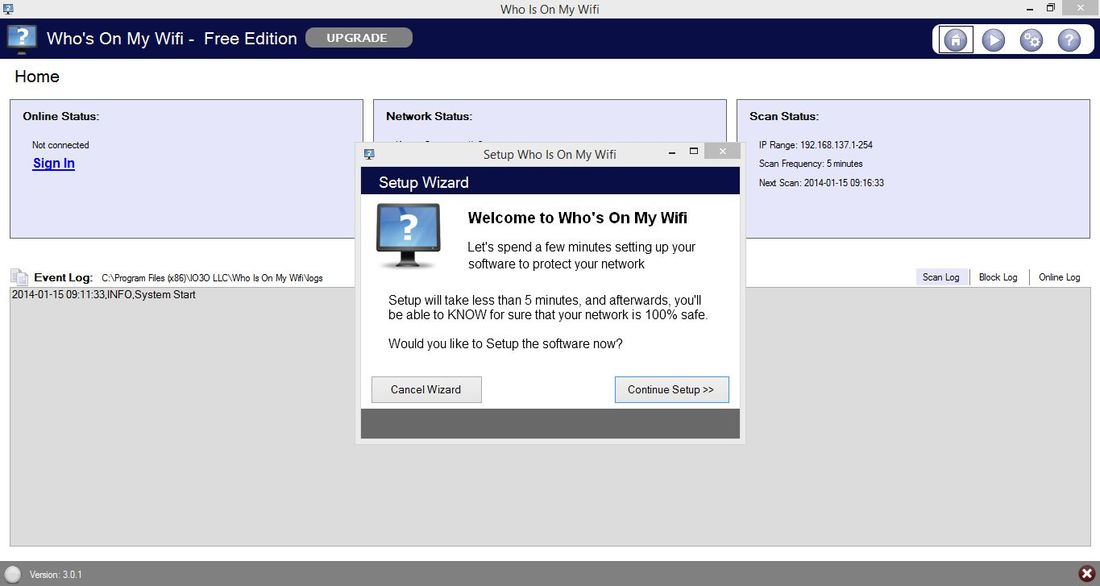Click the 'Online Status:' panel heading

tap(61, 116)
